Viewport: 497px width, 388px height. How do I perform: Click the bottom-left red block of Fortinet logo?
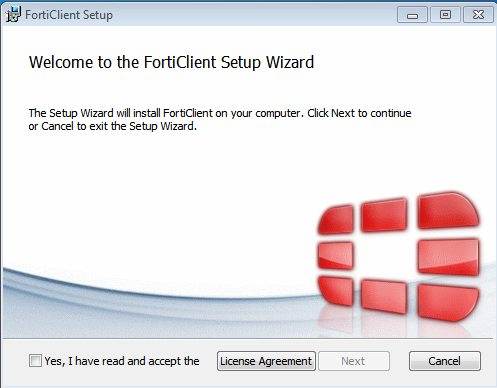tap(336, 291)
